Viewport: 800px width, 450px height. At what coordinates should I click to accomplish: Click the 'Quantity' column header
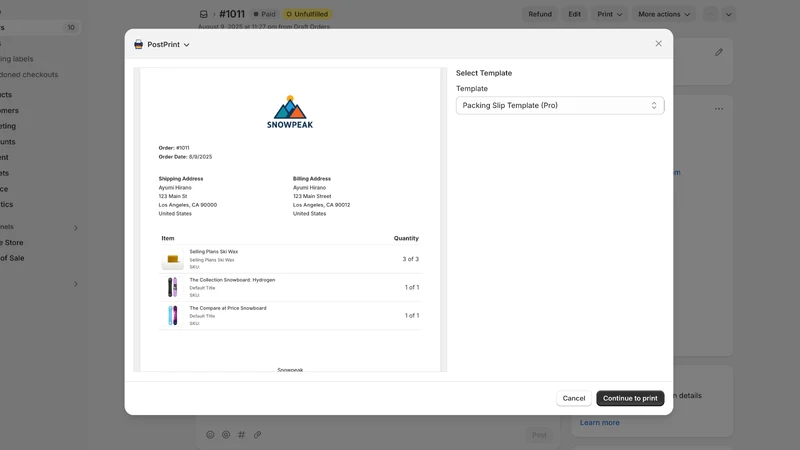point(406,238)
